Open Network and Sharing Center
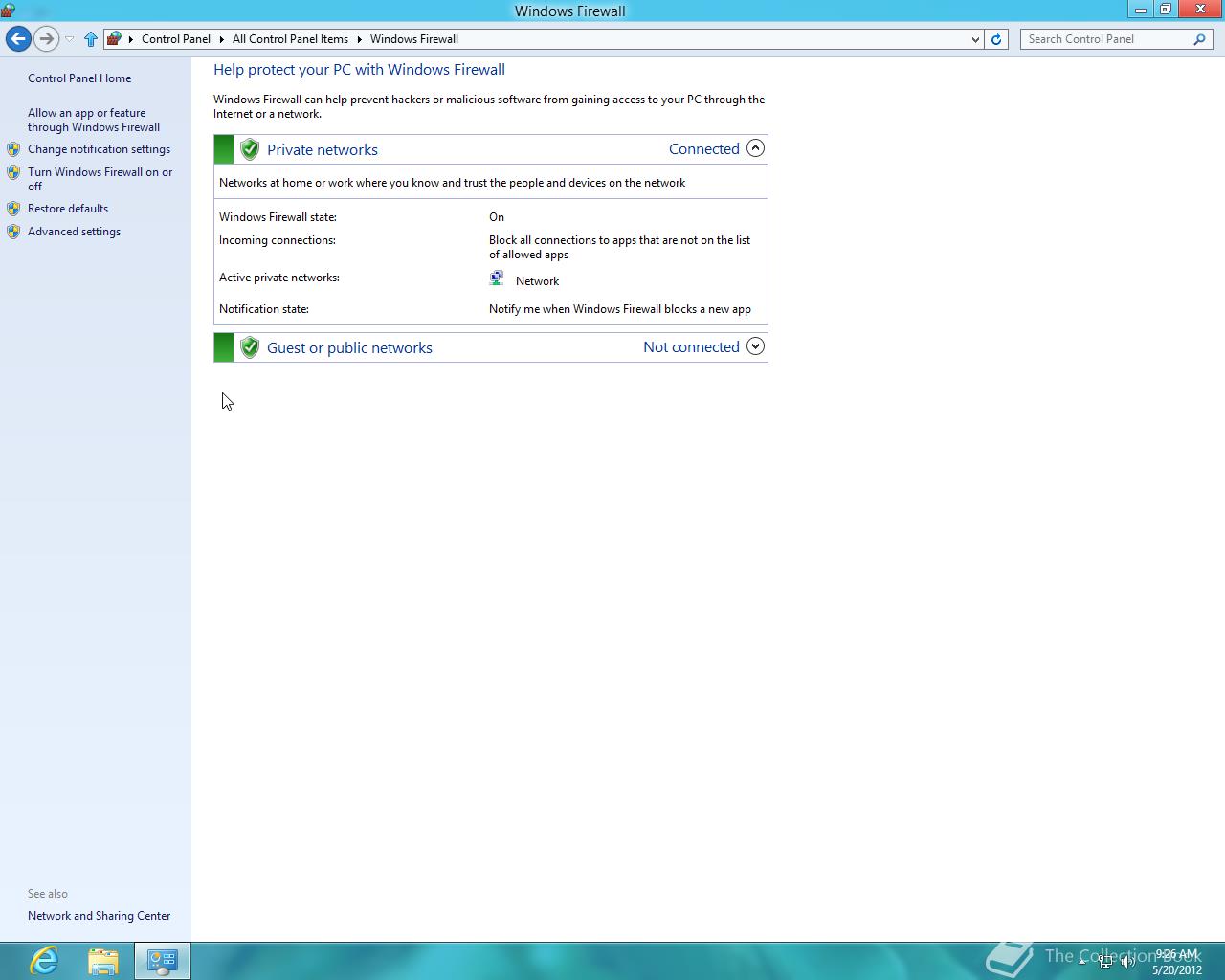The image size is (1225, 980). (x=99, y=915)
